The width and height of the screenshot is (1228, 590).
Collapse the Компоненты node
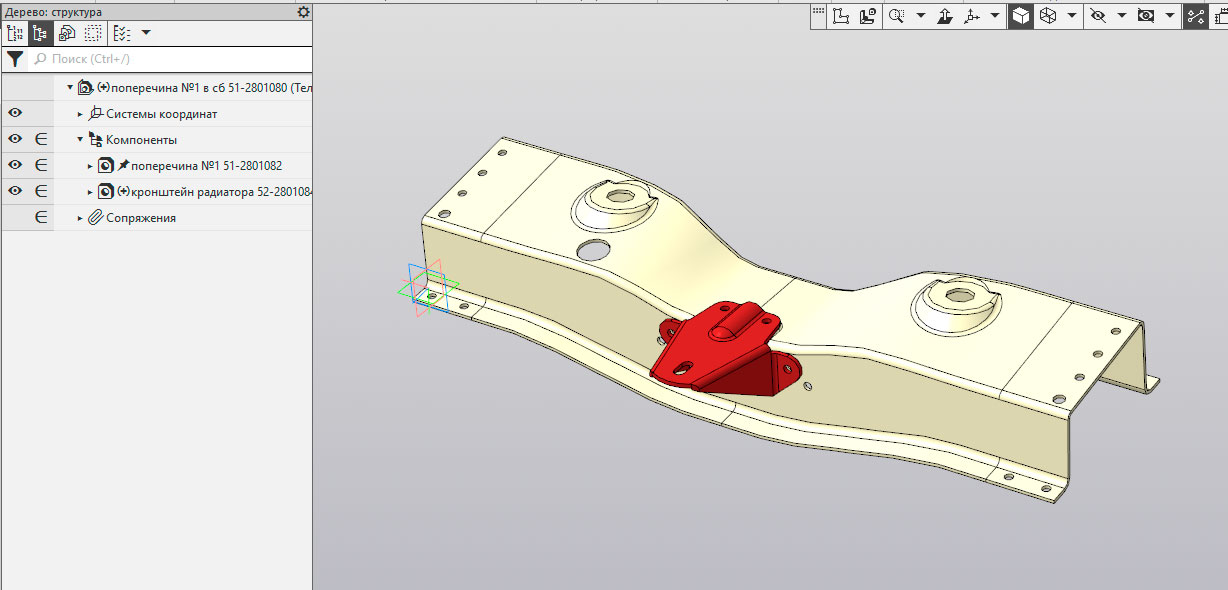tap(81, 140)
